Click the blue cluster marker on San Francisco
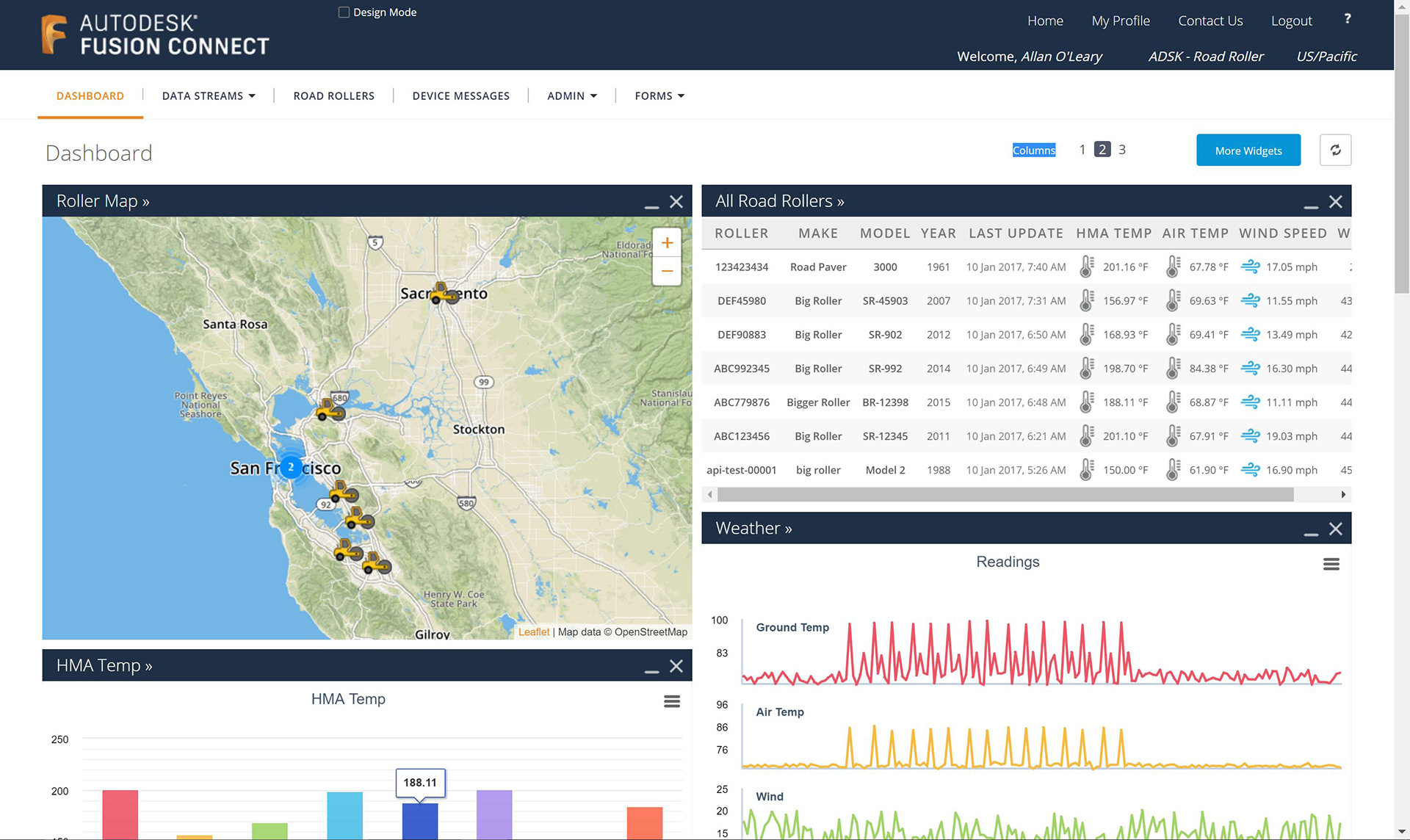Screen dimensions: 1410x840 point(291,467)
